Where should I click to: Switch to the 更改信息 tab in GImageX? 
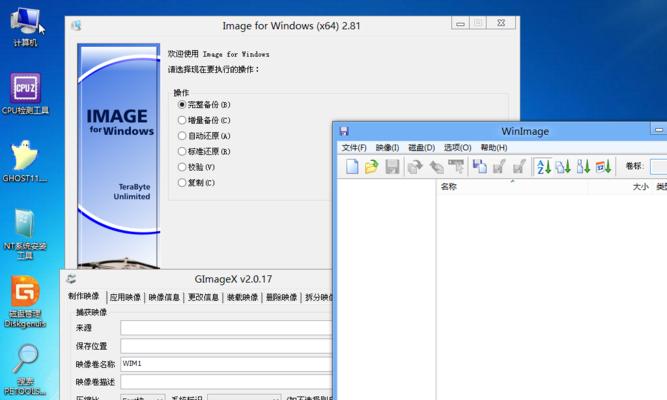pos(203,297)
